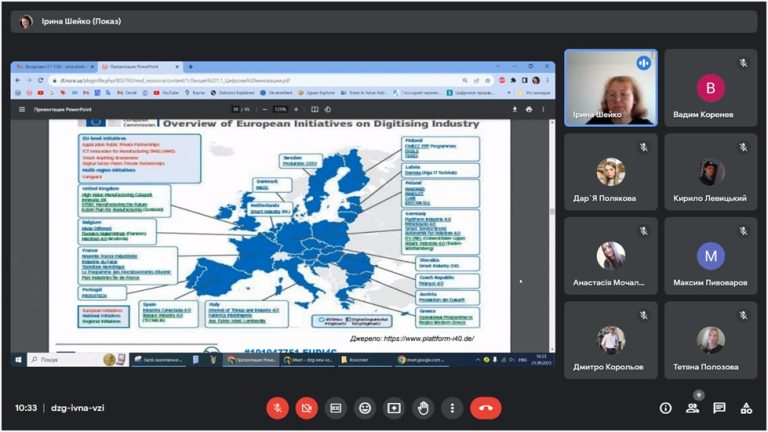Open the emoji reactions button
Screen dimensions: 768x432
point(365,408)
